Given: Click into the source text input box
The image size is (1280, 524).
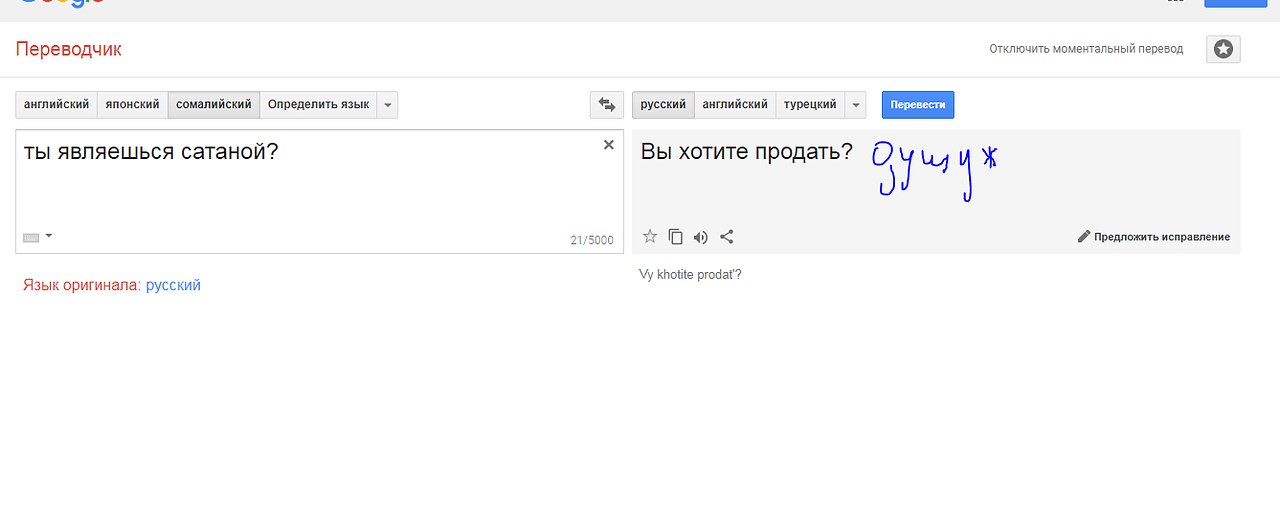Looking at the screenshot, I should pos(320,191).
